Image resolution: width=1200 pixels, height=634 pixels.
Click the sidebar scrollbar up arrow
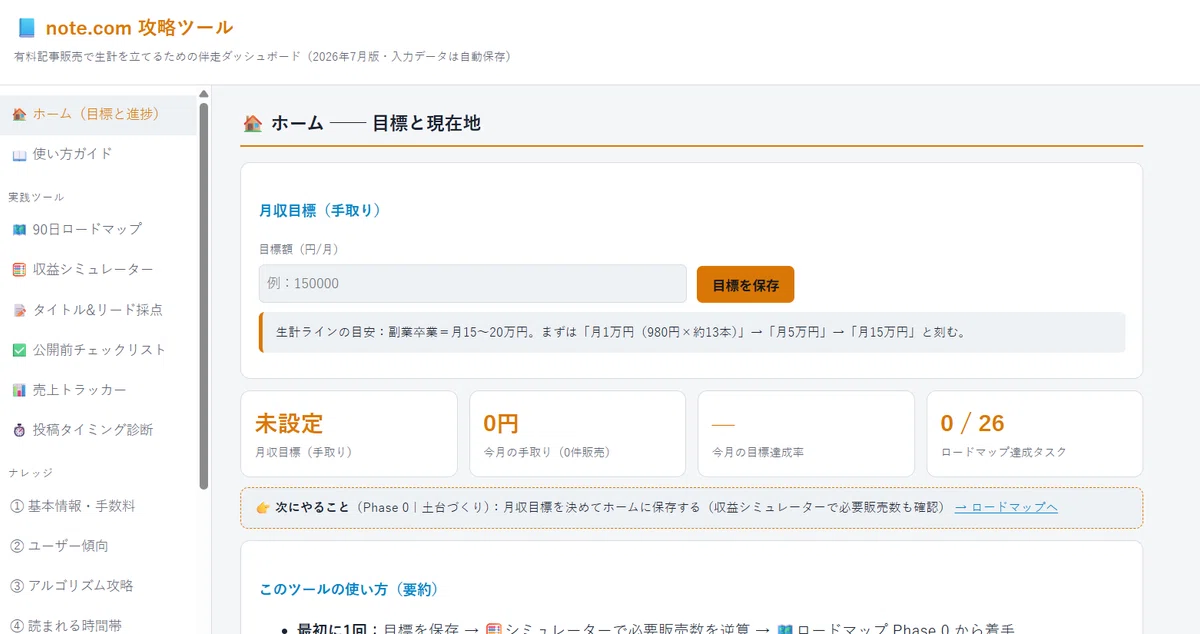(x=204, y=94)
